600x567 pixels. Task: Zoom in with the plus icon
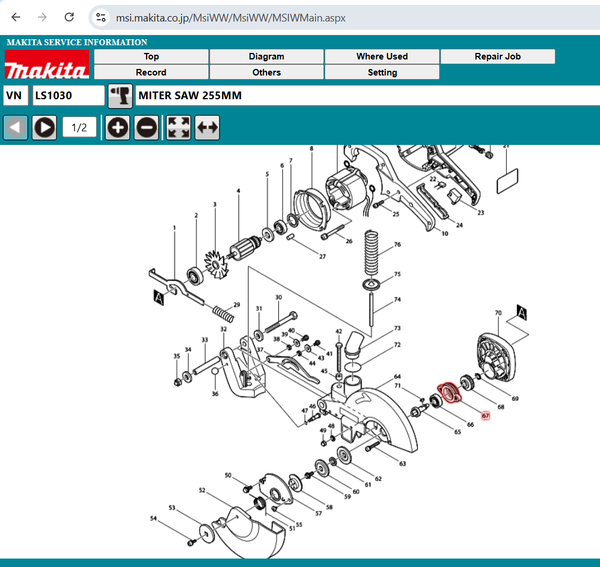coord(118,128)
